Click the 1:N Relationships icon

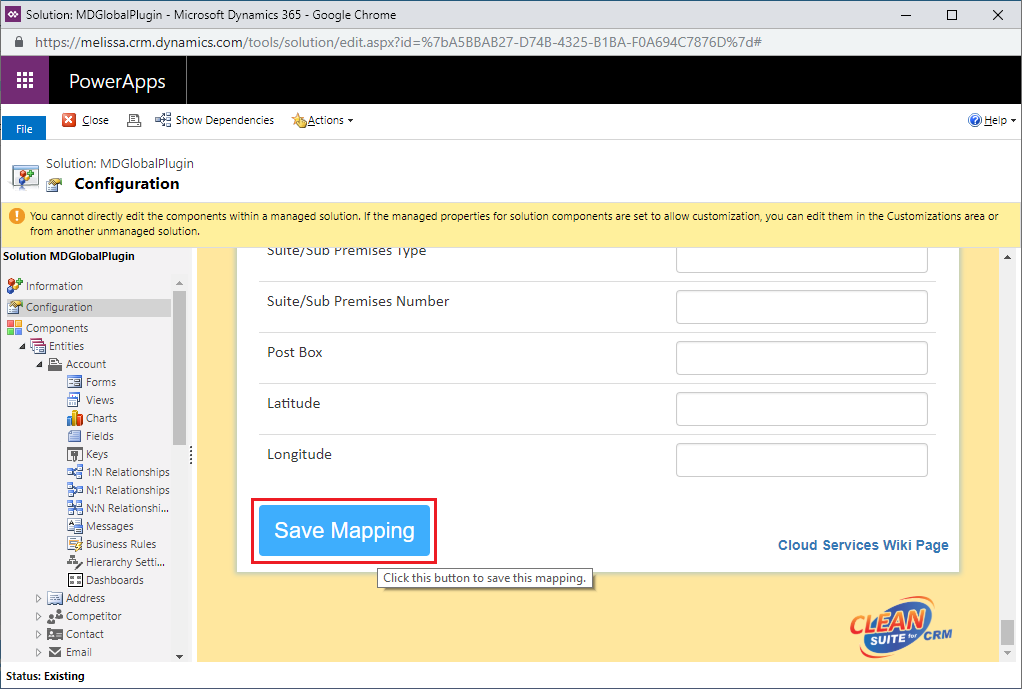(x=74, y=472)
